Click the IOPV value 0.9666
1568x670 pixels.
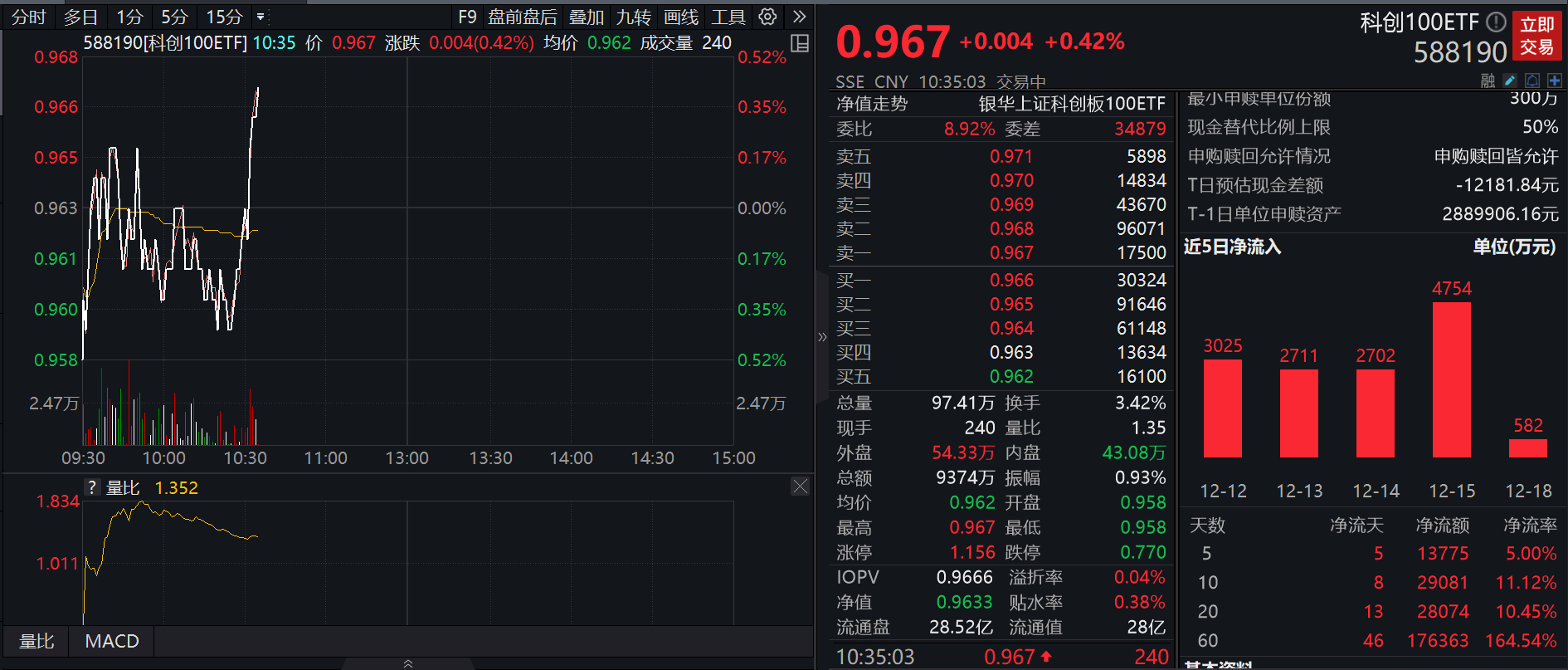[x=965, y=577]
